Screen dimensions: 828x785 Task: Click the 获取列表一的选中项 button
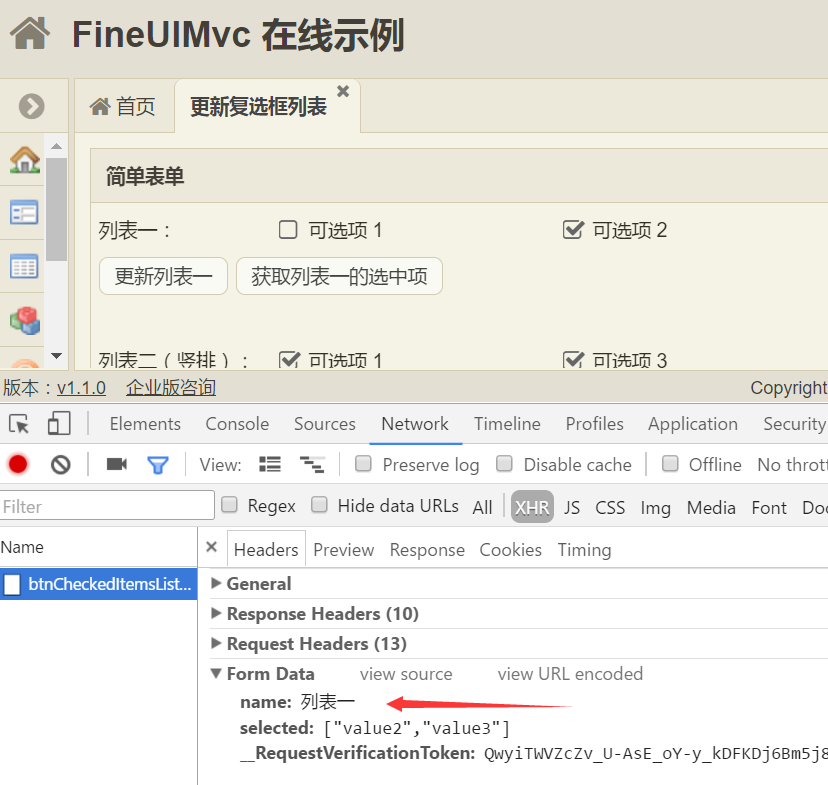[x=339, y=276]
